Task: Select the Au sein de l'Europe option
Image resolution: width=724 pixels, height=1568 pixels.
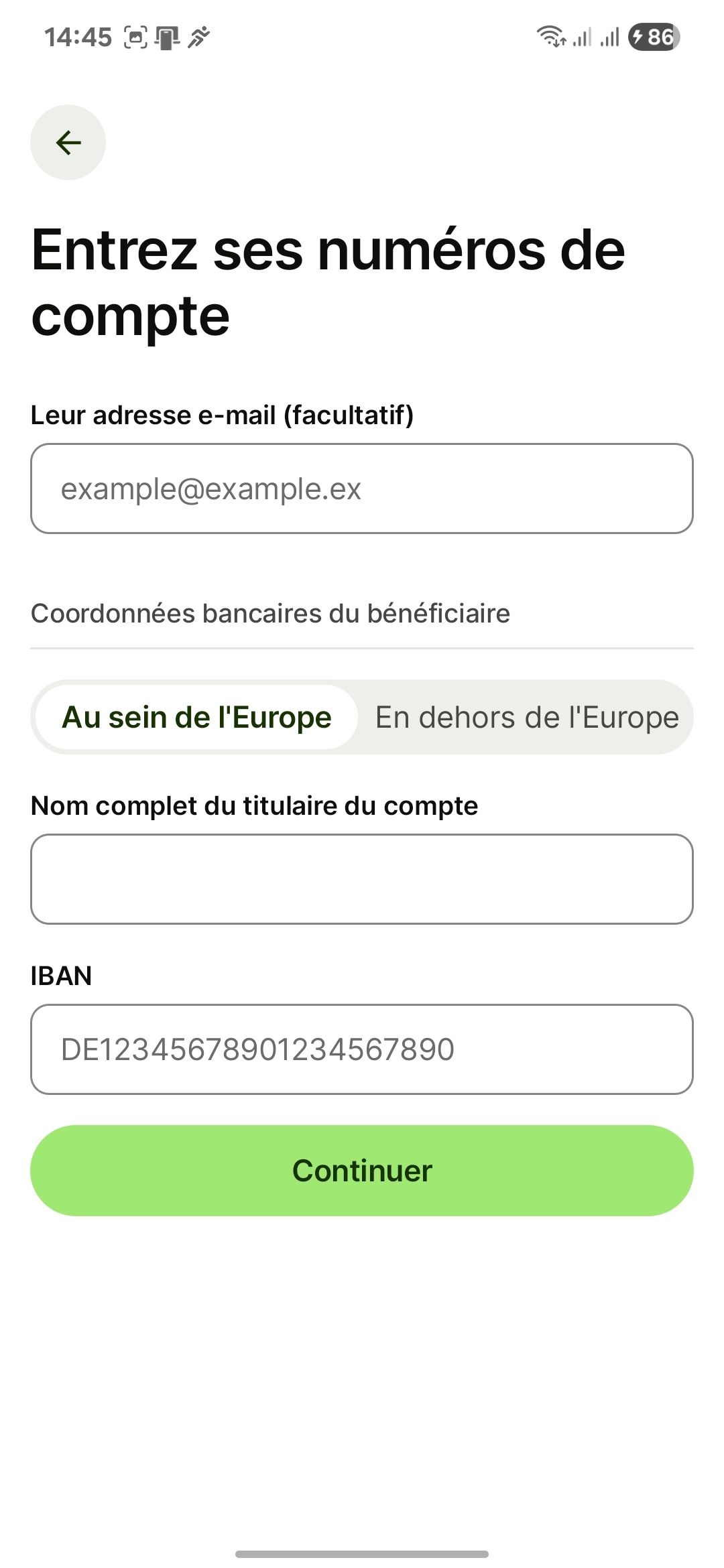Action: [196, 717]
